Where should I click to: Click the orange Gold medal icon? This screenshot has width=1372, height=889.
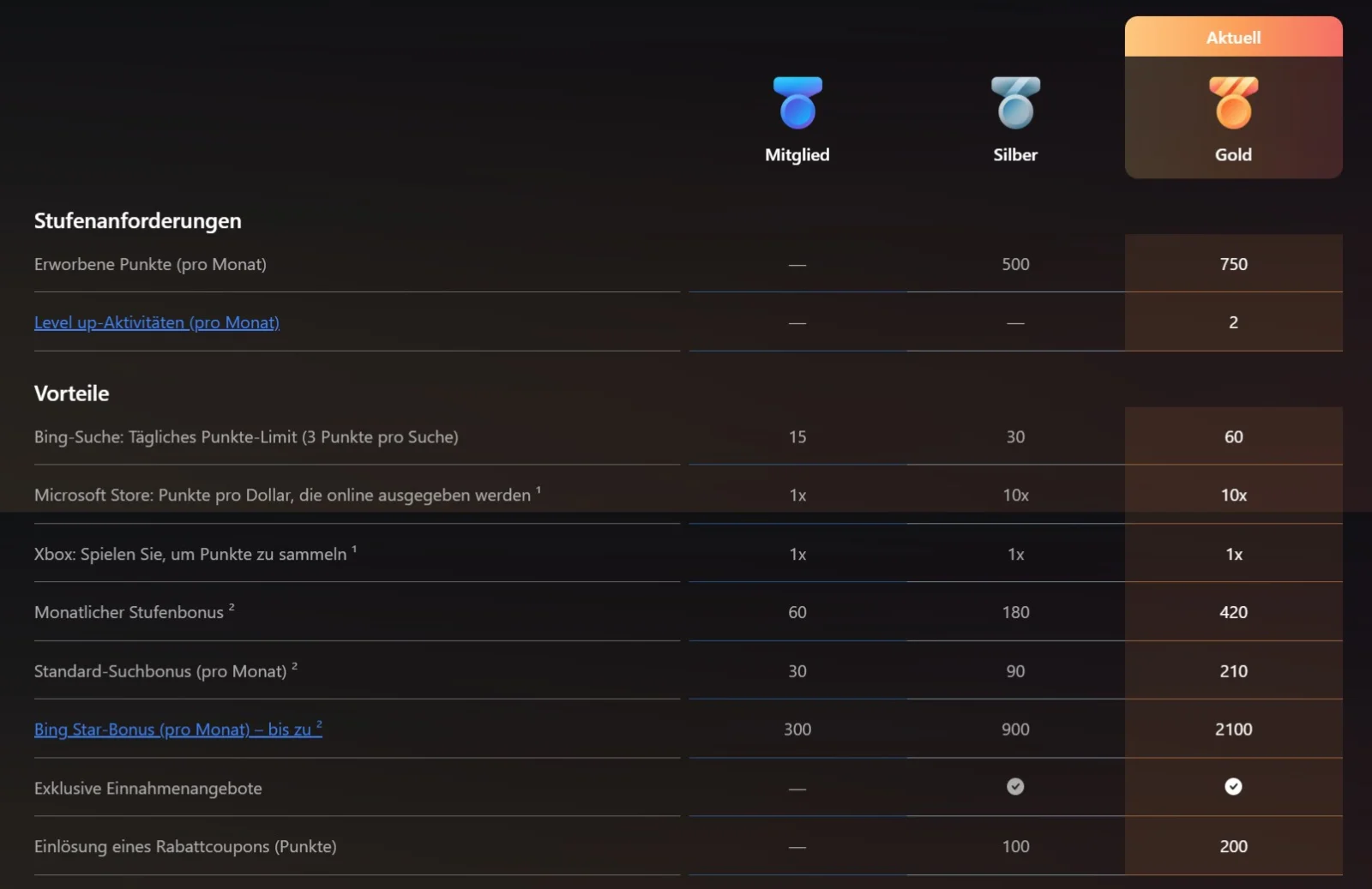click(1233, 103)
